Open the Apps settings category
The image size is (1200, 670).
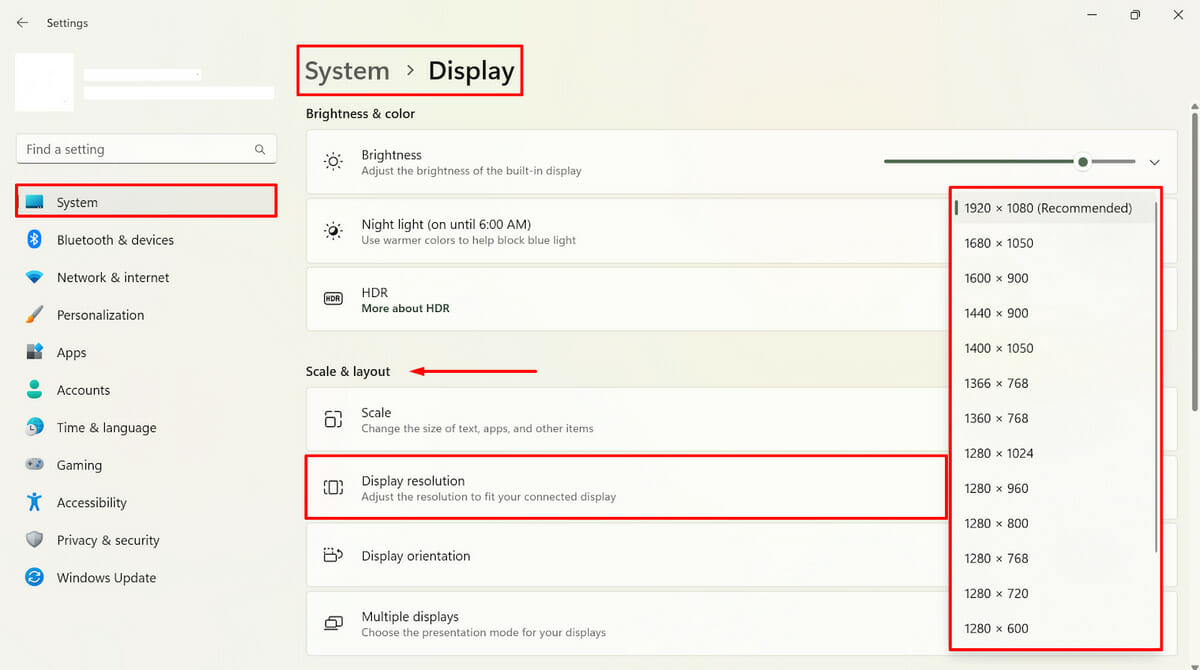coord(71,353)
